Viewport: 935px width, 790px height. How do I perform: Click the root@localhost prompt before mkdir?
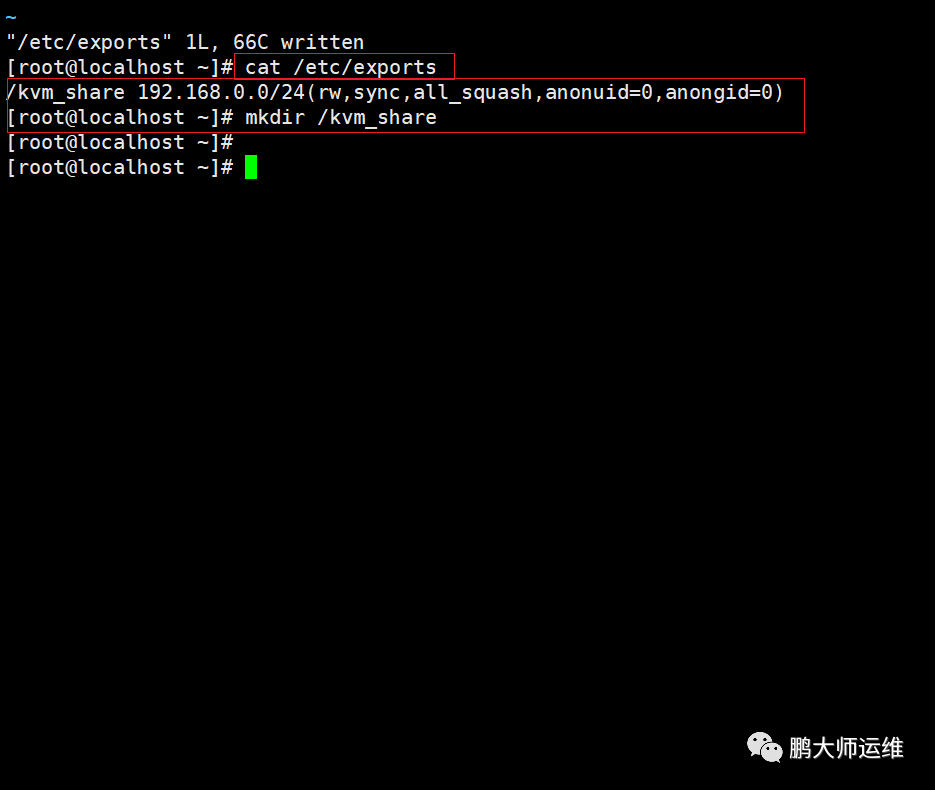pyautogui.click(x=119, y=117)
